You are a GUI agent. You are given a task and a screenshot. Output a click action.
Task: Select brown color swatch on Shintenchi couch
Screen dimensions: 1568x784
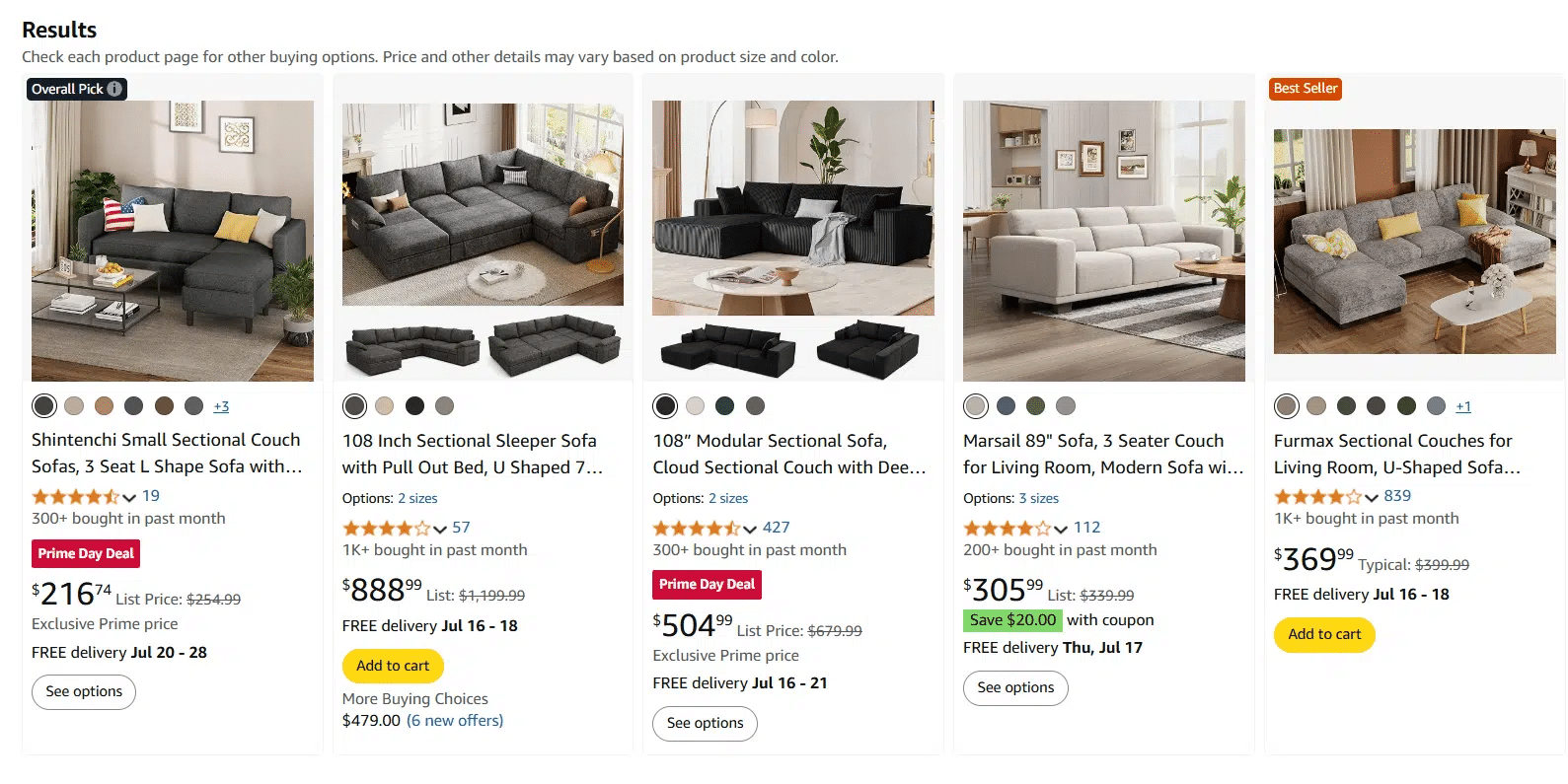click(164, 405)
